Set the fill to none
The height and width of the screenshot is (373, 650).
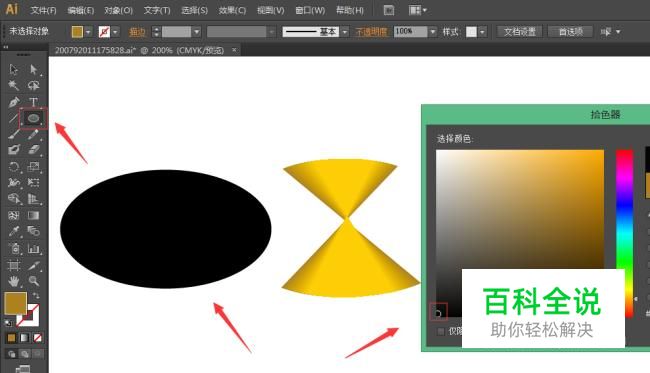click(38, 338)
